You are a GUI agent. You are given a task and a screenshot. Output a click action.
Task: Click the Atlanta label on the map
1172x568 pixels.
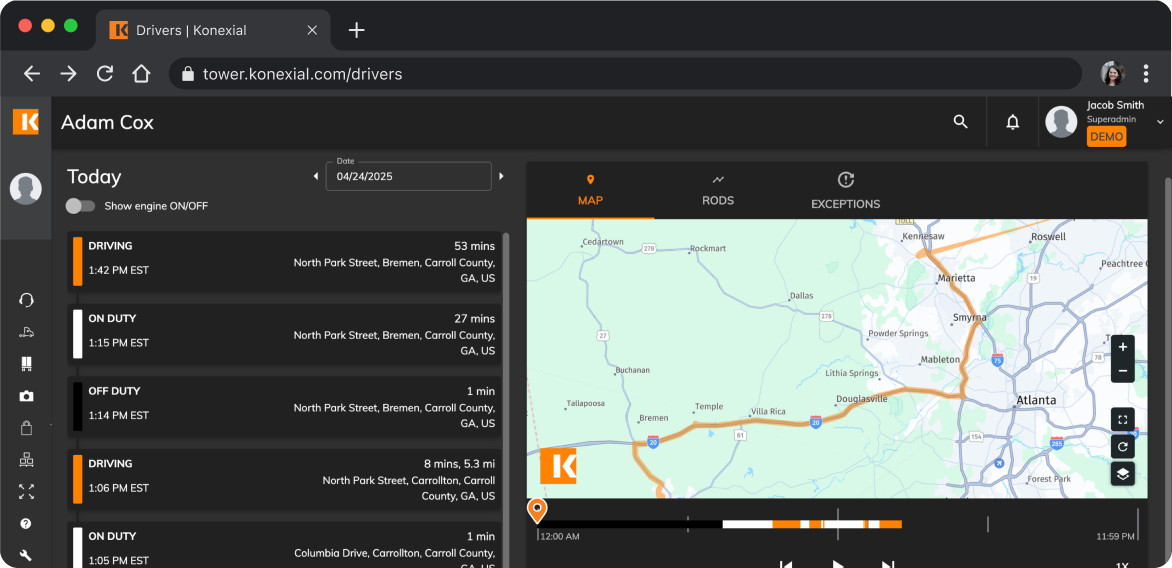pyautogui.click(x=1036, y=400)
